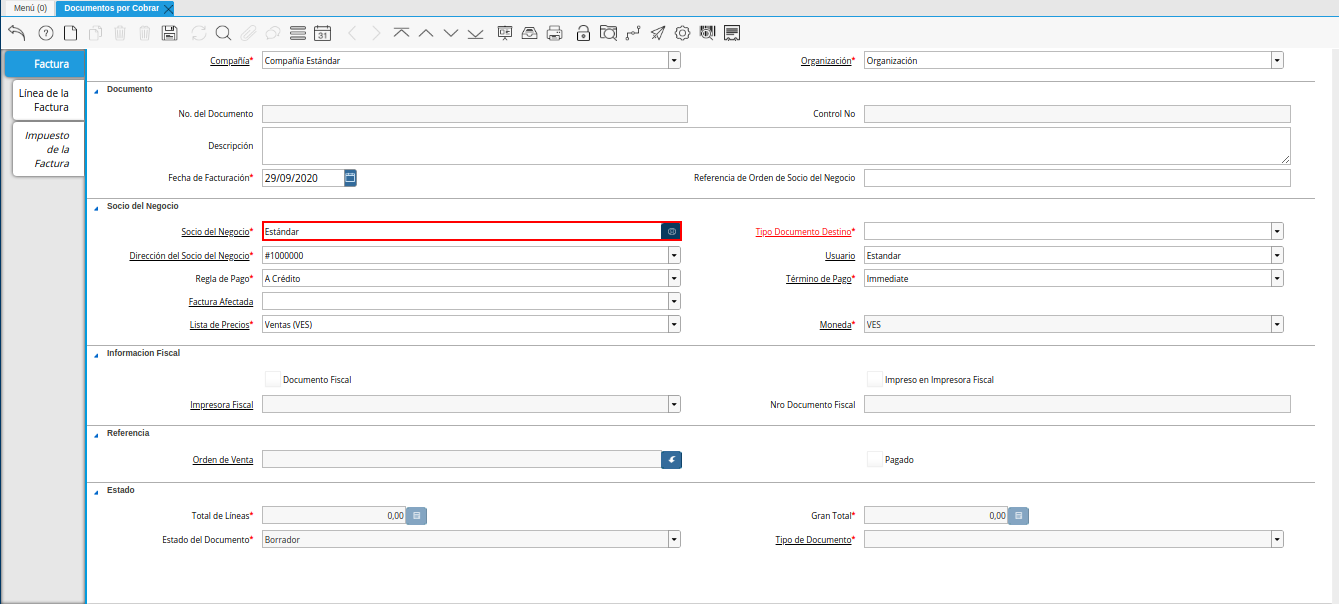Open the Regla de Pago dropdown
Image resolution: width=1339 pixels, height=604 pixels.
[674, 278]
